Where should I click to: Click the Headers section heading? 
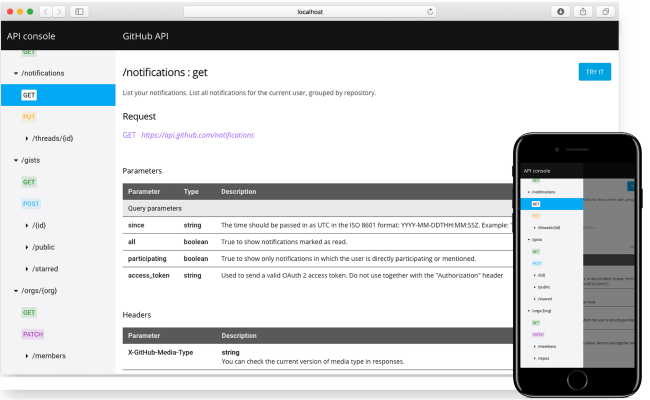click(137, 315)
